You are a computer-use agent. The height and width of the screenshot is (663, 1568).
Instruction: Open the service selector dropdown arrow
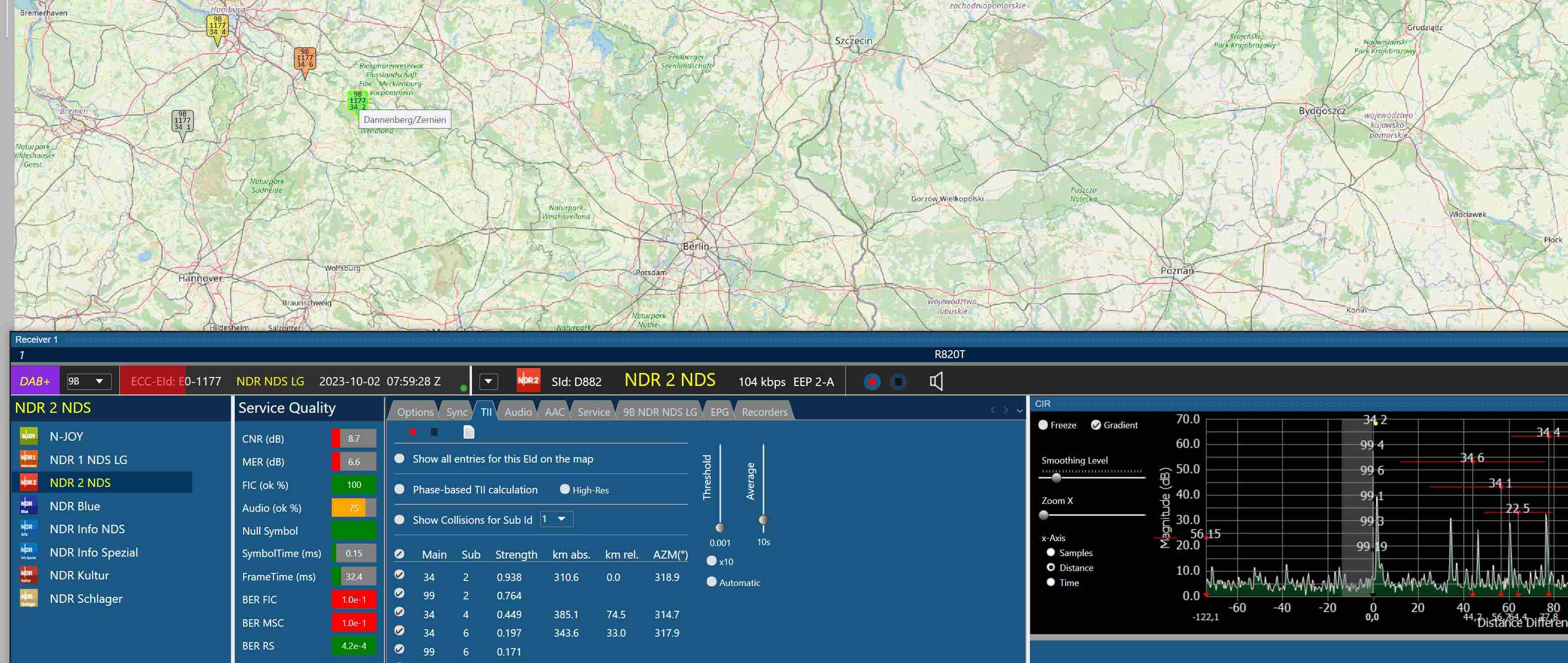[488, 381]
